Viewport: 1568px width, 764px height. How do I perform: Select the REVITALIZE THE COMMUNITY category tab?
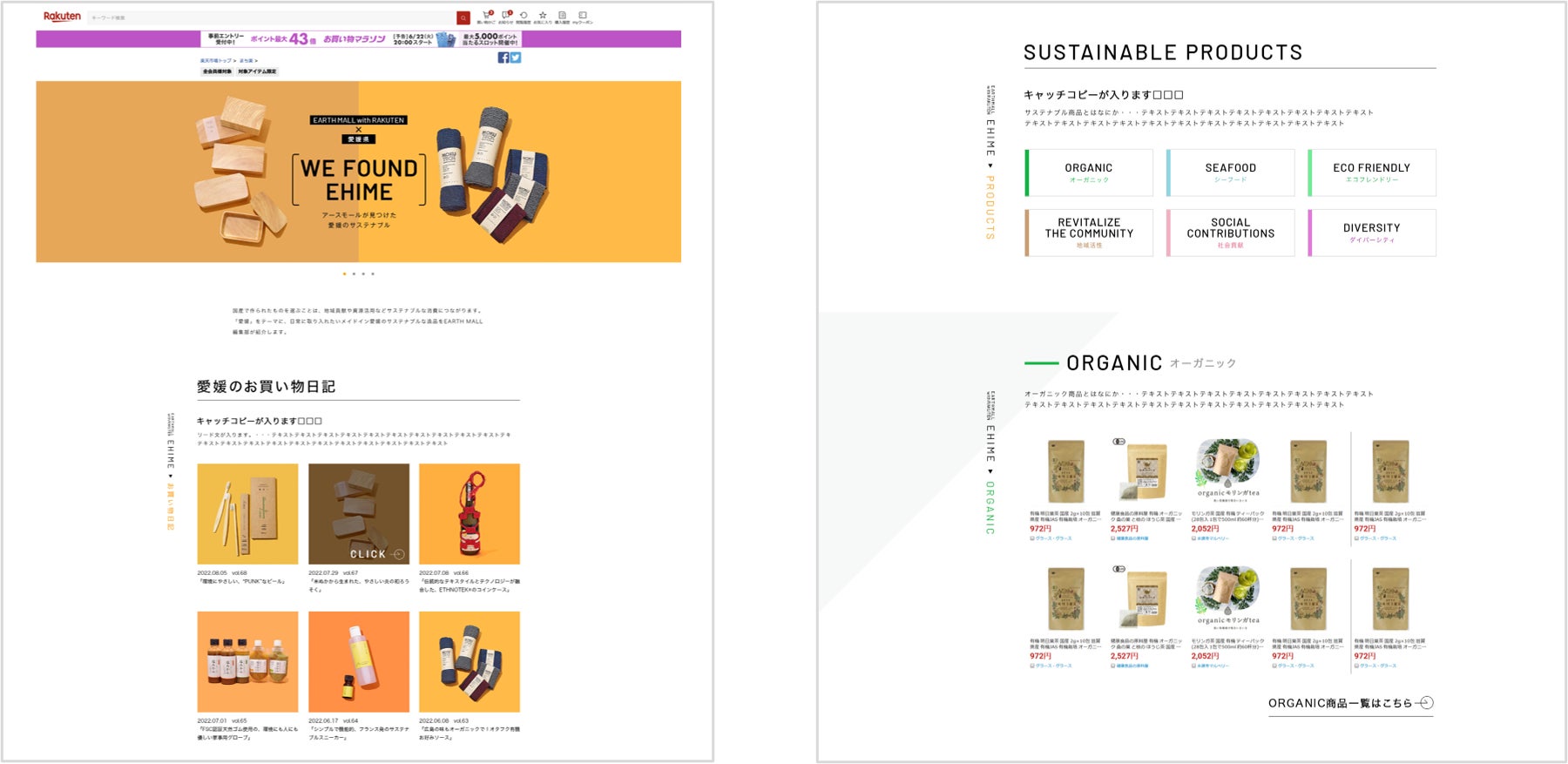point(1089,233)
